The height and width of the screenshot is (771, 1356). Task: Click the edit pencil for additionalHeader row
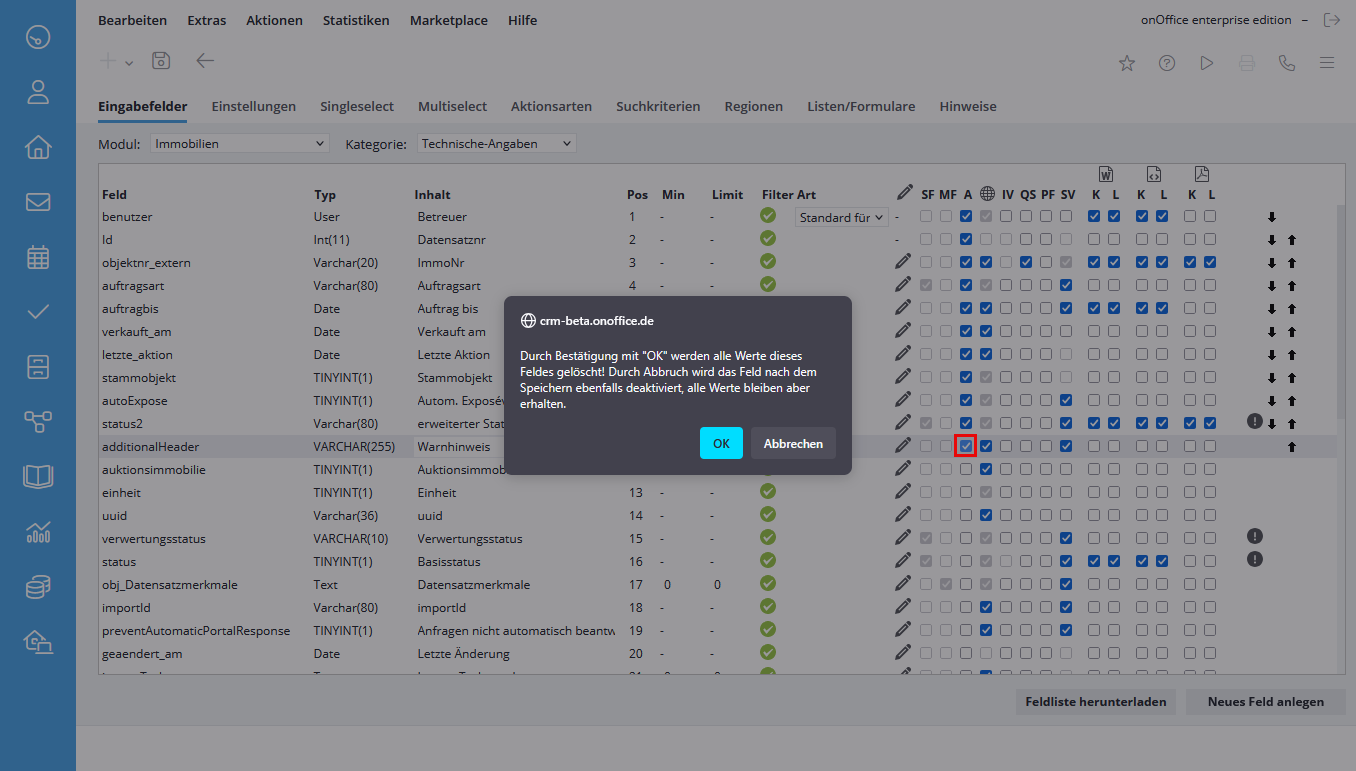click(904, 446)
